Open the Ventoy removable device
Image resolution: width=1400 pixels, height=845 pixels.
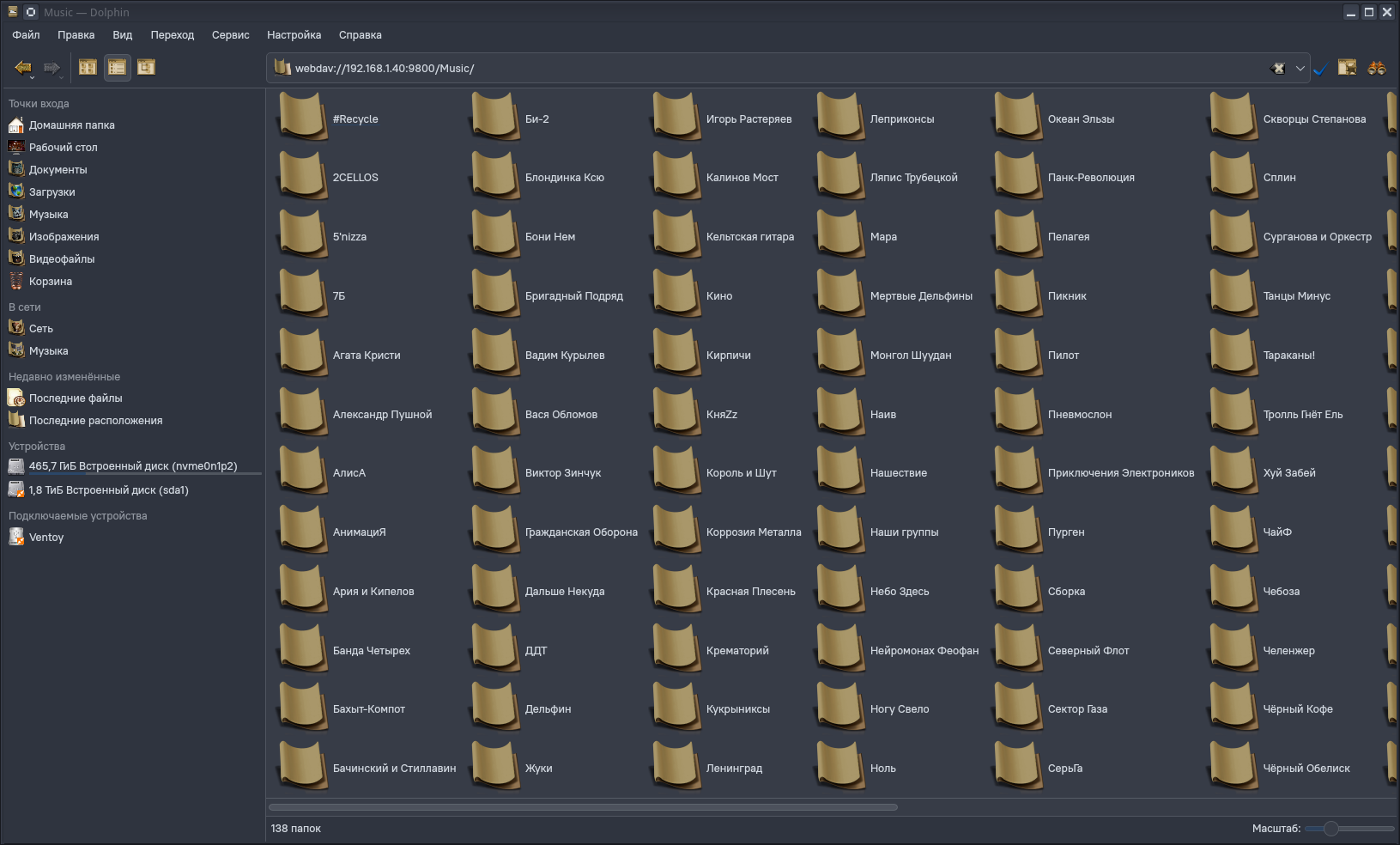(45, 538)
